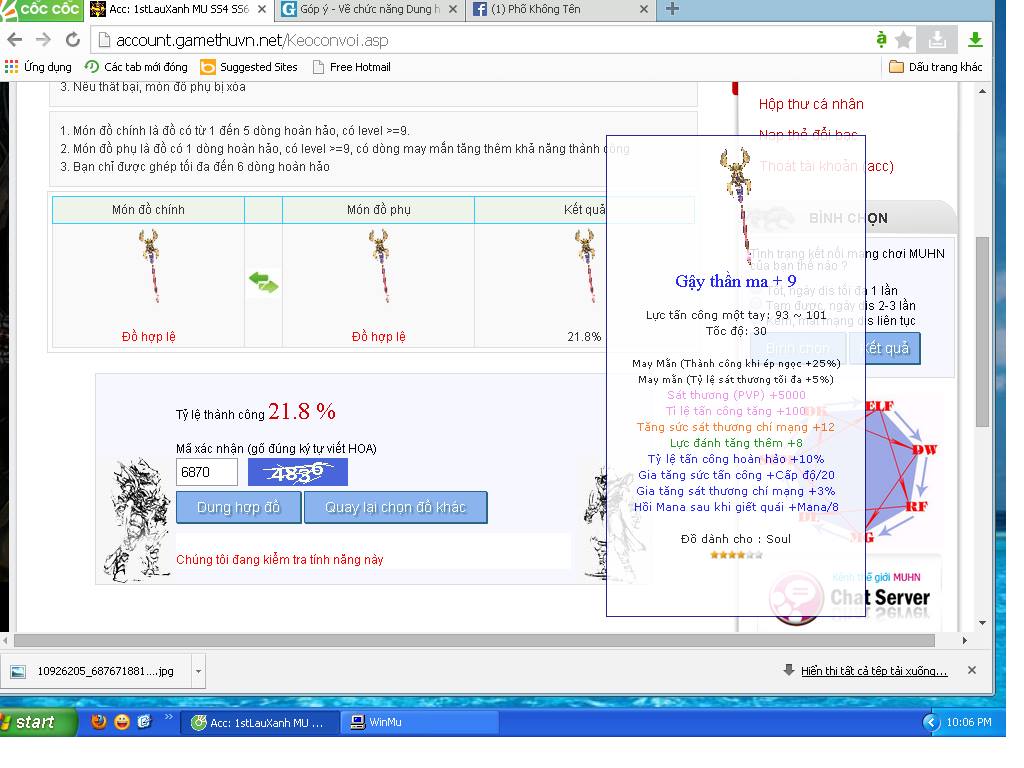This screenshot has height=768, width=1024.
Task: Expand the quick launch chevron
Action: 168,717
